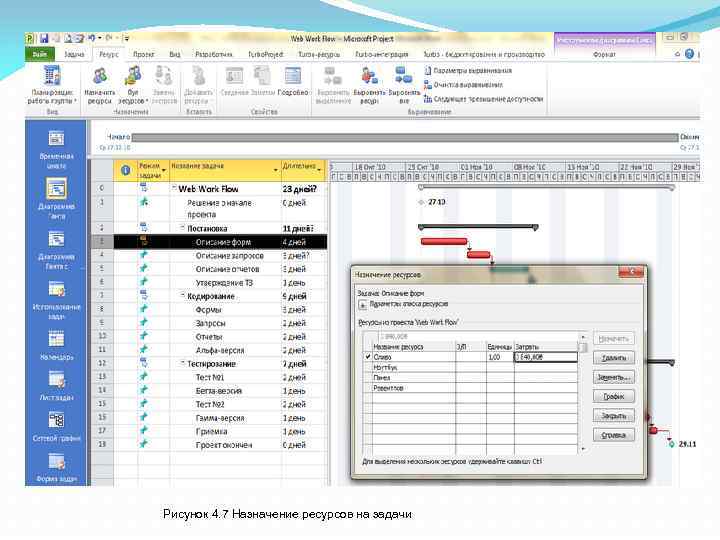
Task: Click the Save icon in quick access toolbar
Action: click(x=44, y=39)
